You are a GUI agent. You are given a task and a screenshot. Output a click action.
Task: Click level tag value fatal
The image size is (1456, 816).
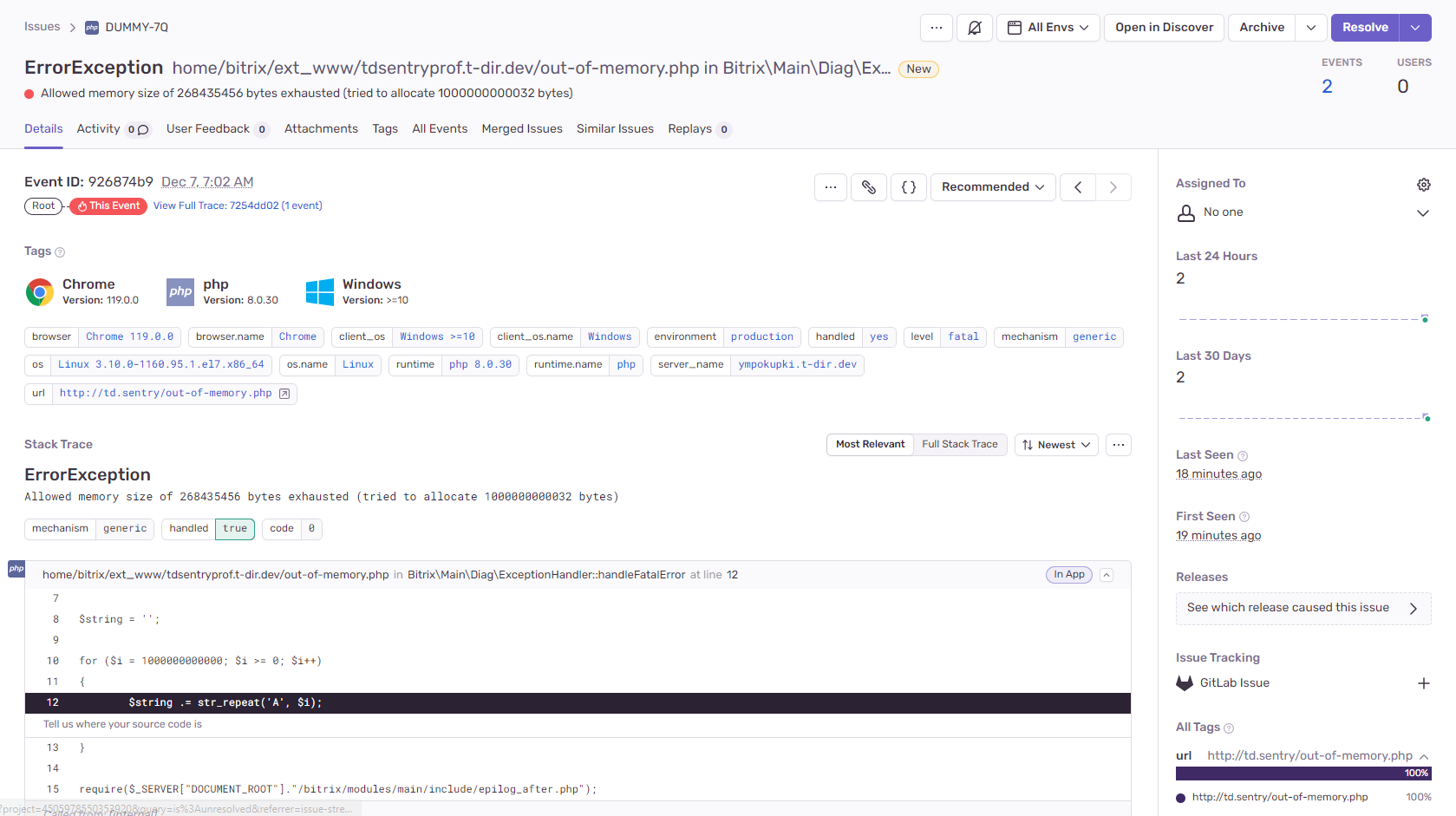click(x=963, y=337)
